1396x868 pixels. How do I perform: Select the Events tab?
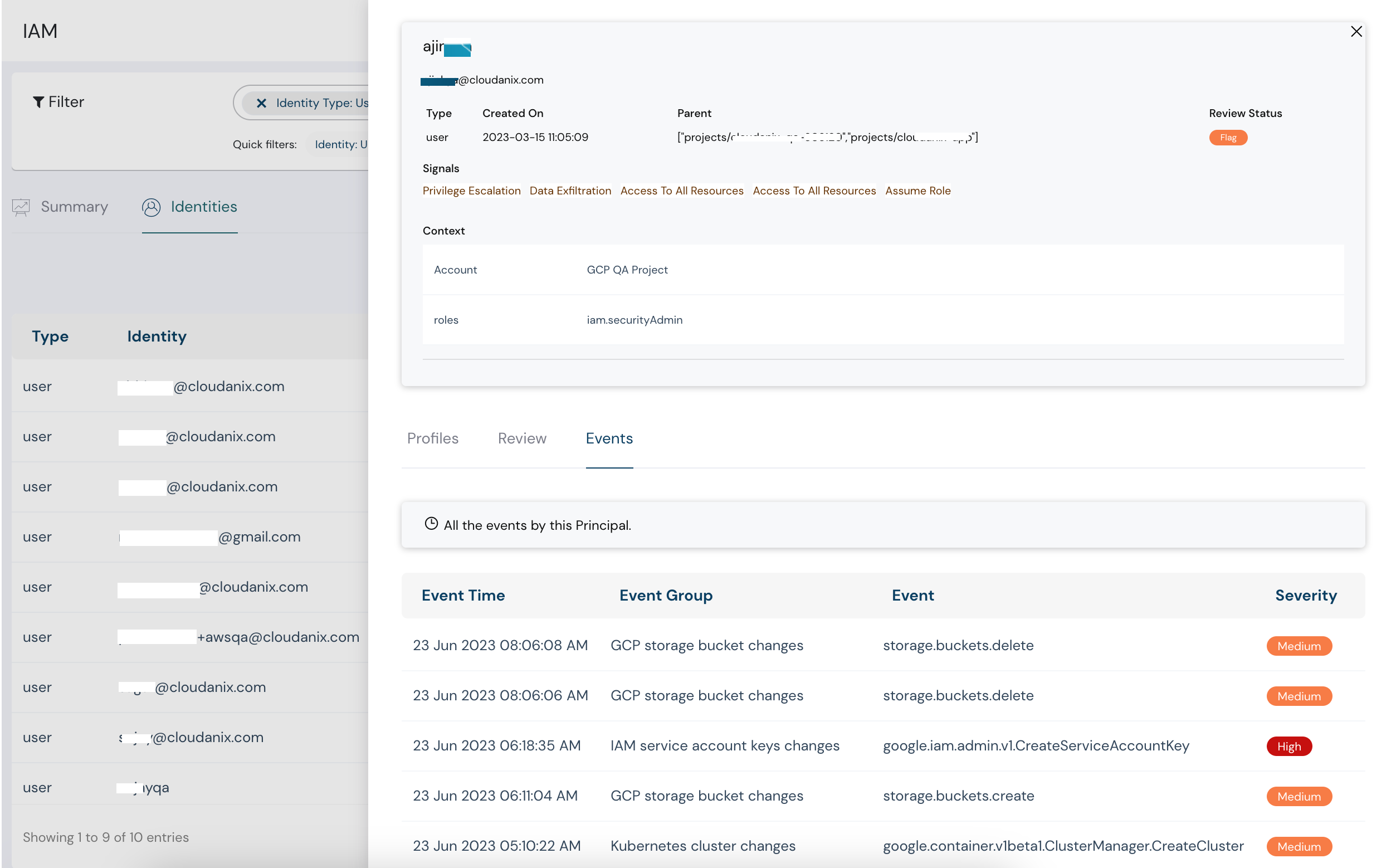tap(609, 438)
